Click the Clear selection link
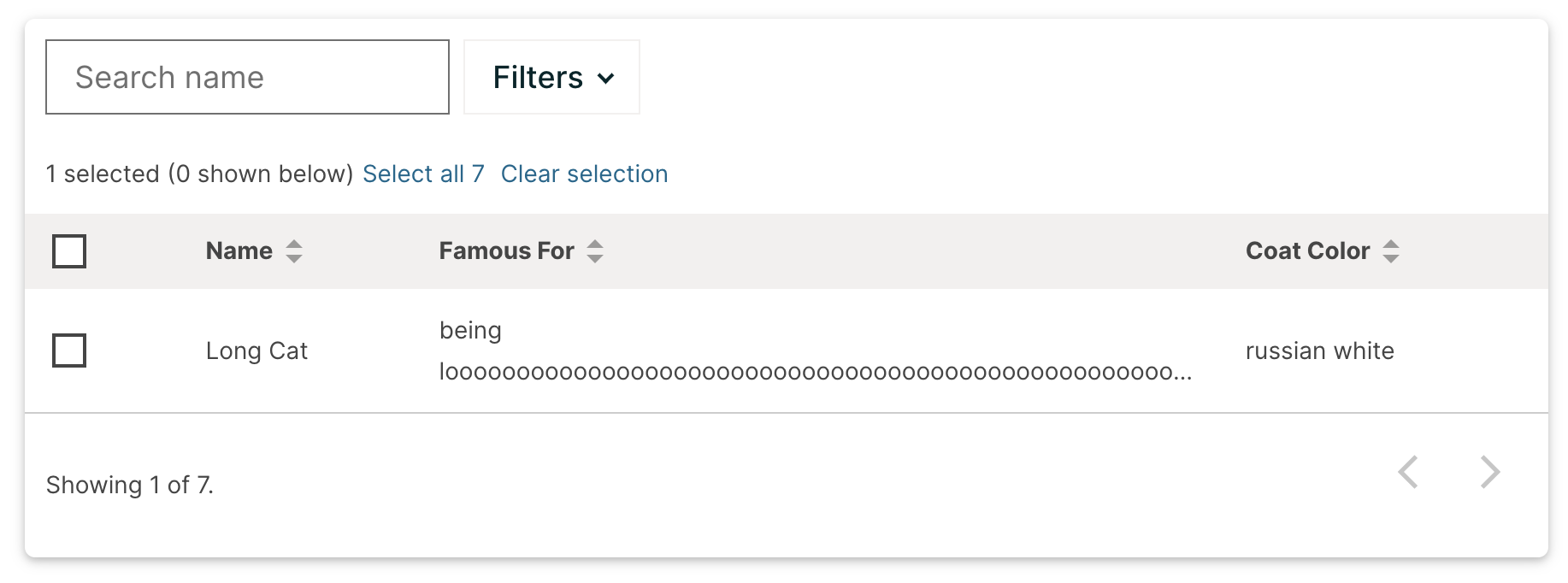 pyautogui.click(x=585, y=174)
